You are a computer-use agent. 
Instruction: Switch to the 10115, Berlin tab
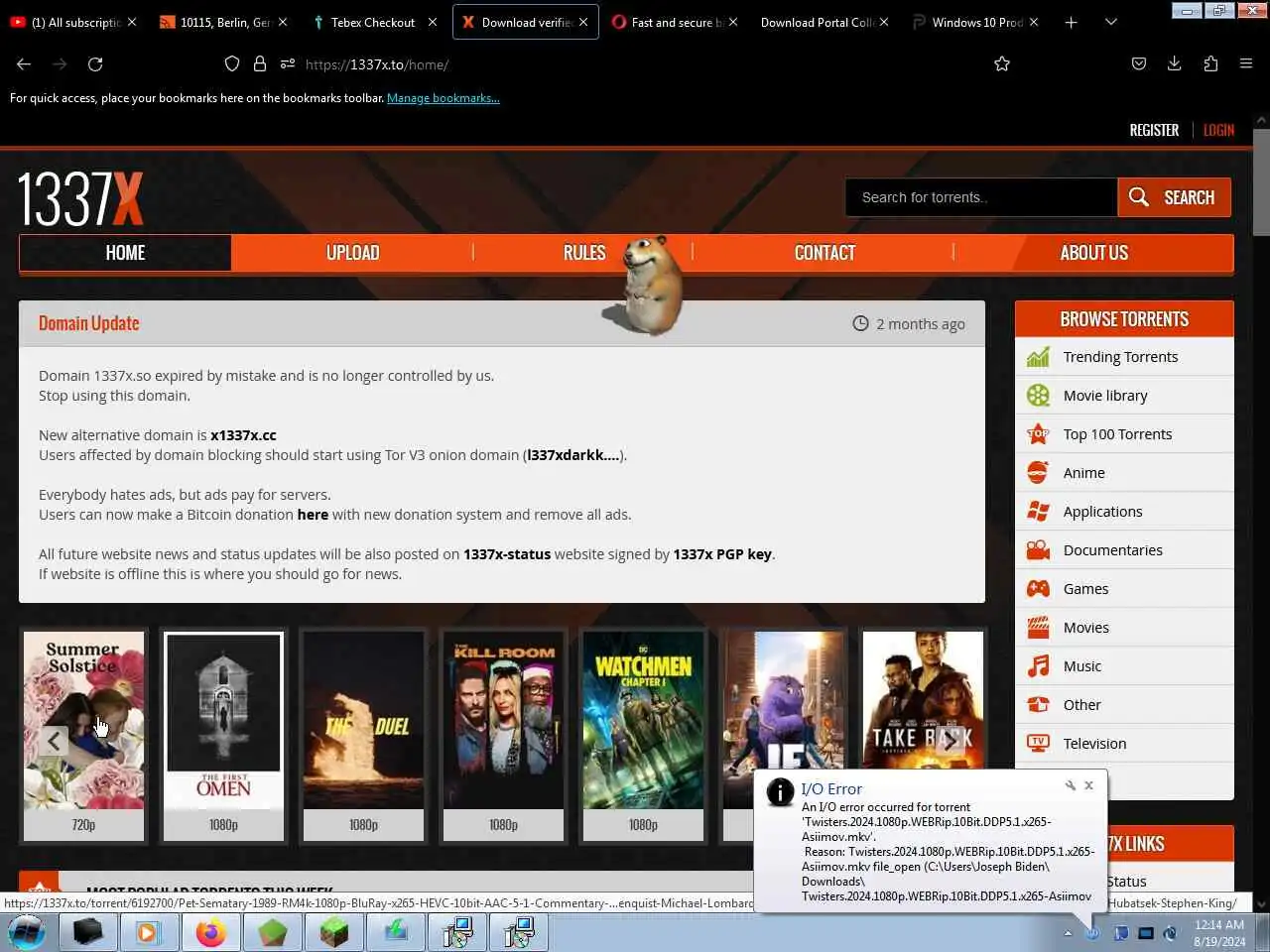(x=224, y=22)
